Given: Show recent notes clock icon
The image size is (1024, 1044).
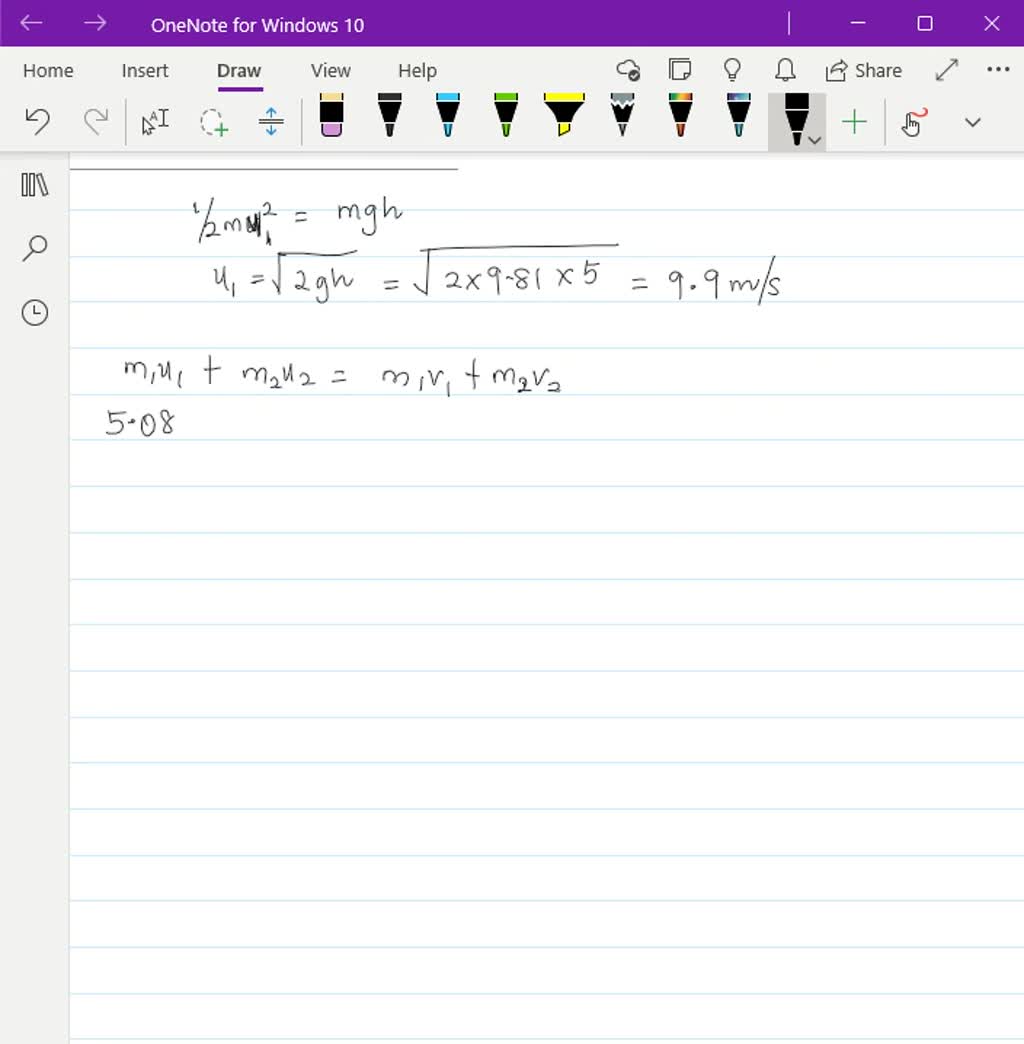Looking at the screenshot, I should click(35, 313).
